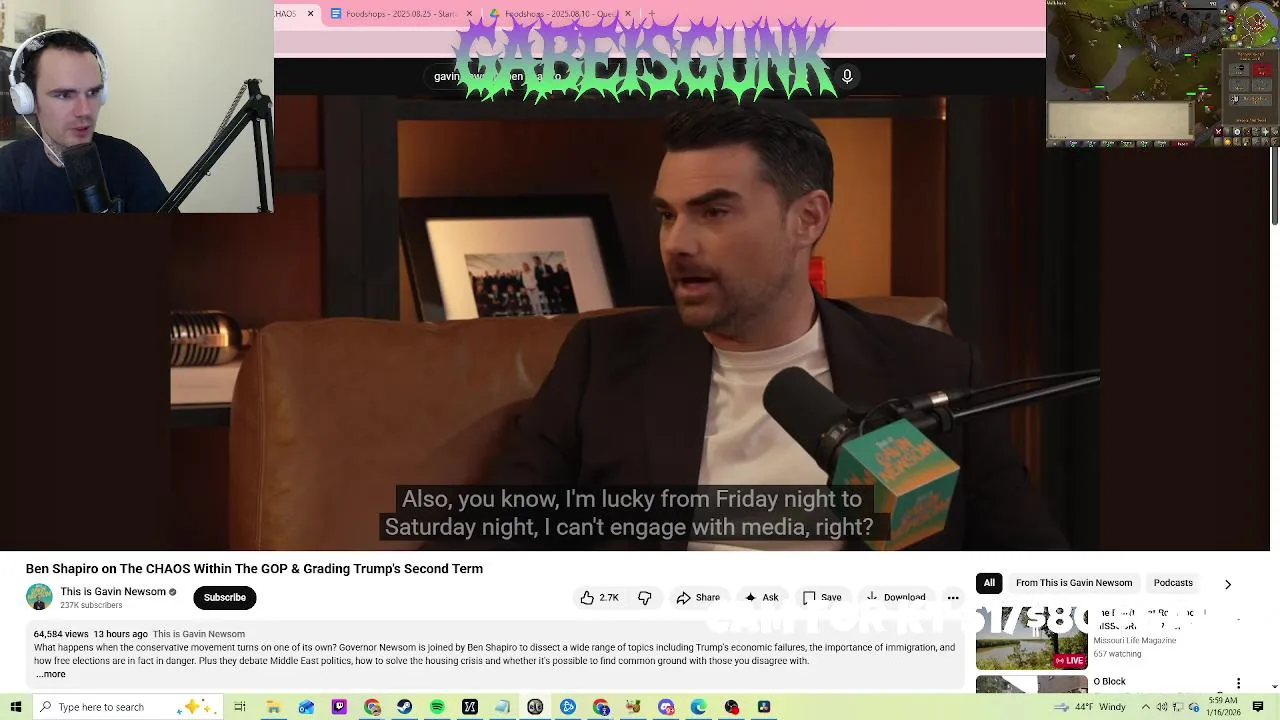This screenshot has height=720, width=1280.
Task: Open the Outlook mail taskbar icon
Action: coord(306,707)
